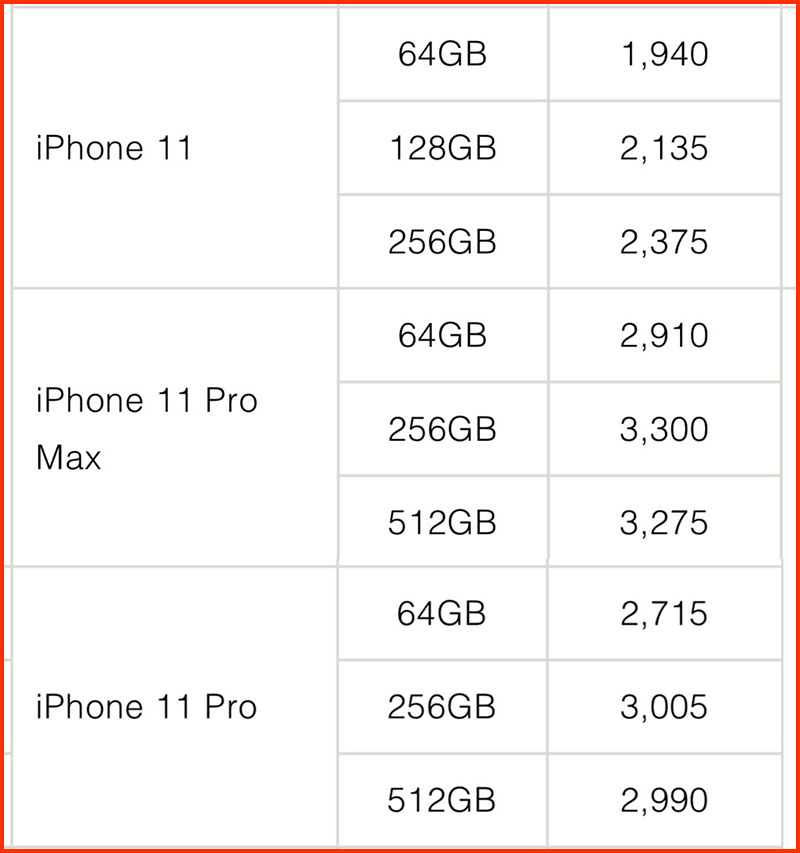Select the iPhone 11 Pro model cell
This screenshot has height=853, width=800.
[x=175, y=707]
